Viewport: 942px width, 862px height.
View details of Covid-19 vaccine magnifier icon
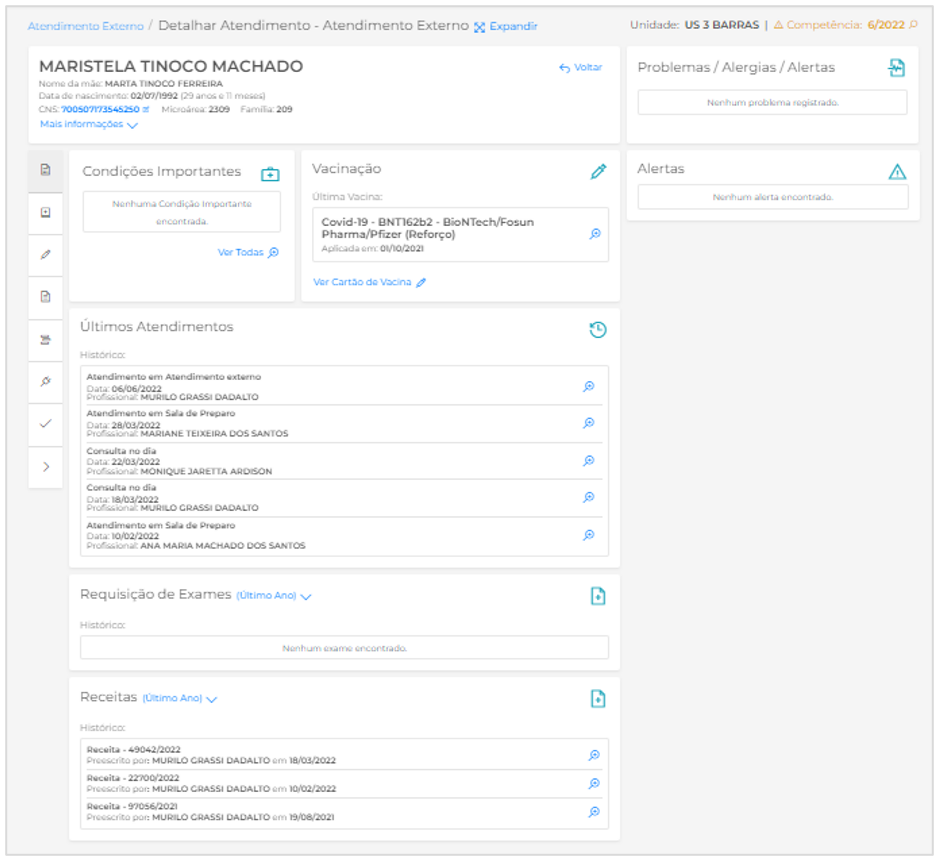[x=594, y=234]
